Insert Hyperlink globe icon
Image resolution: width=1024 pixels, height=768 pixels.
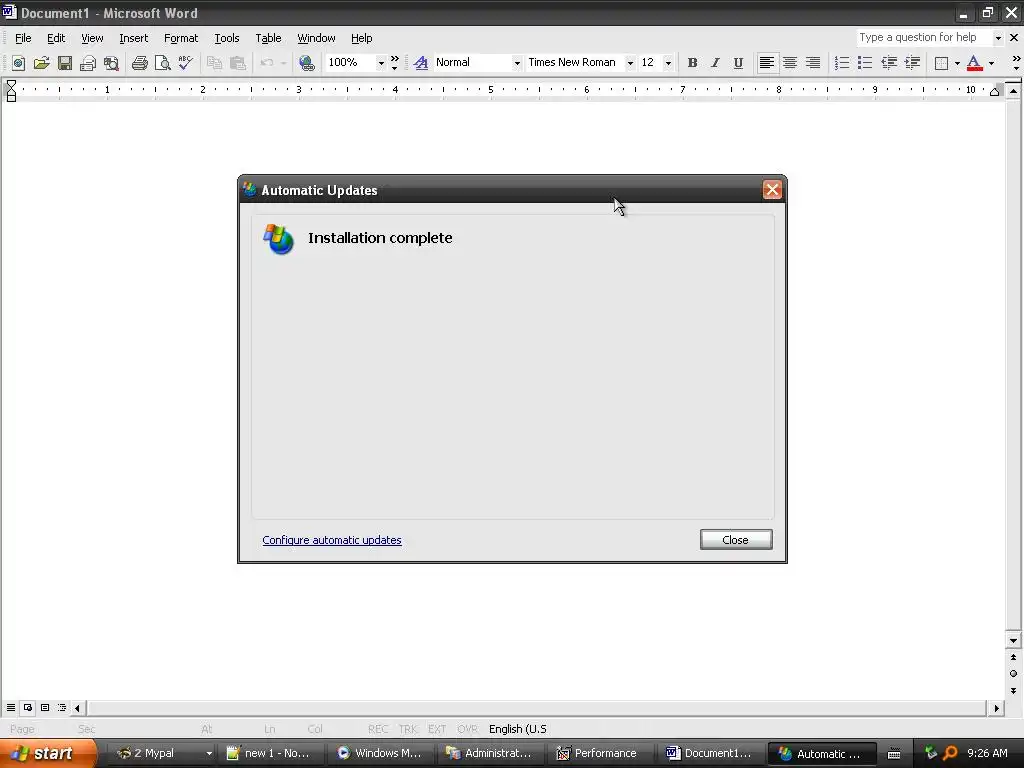(306, 63)
